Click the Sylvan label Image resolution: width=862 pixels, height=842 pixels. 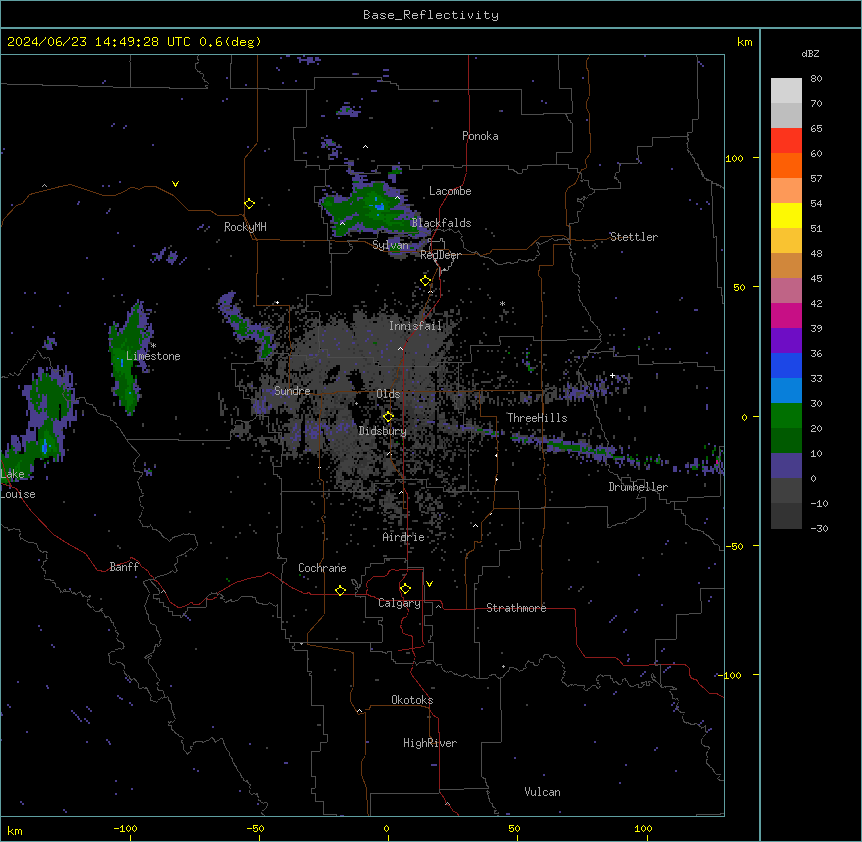tap(390, 245)
